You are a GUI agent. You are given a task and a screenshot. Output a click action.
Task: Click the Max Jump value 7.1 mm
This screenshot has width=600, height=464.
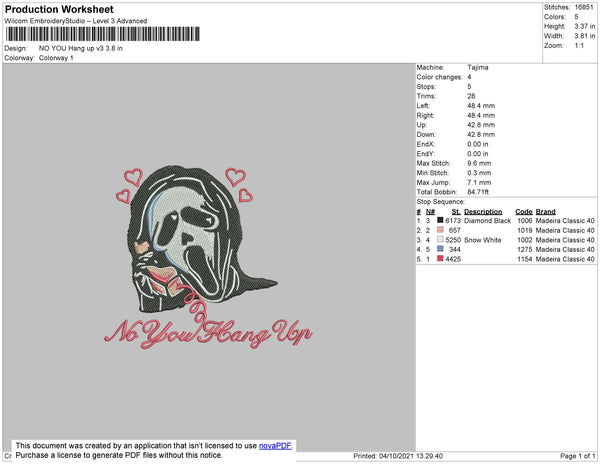click(x=479, y=182)
